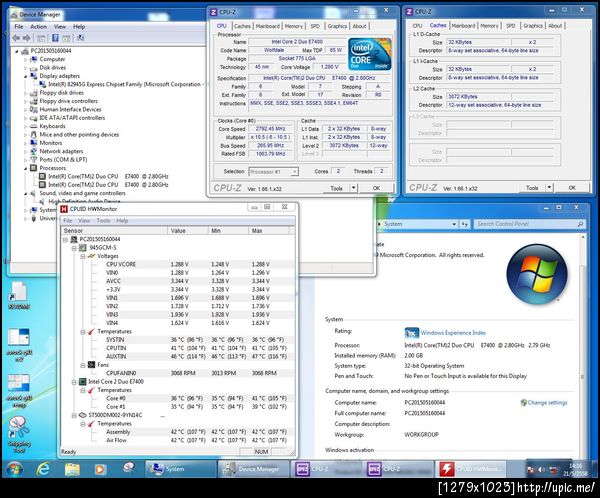Open the Tools menu in HWMonitor
This screenshot has width=600, height=498.
(103, 220)
